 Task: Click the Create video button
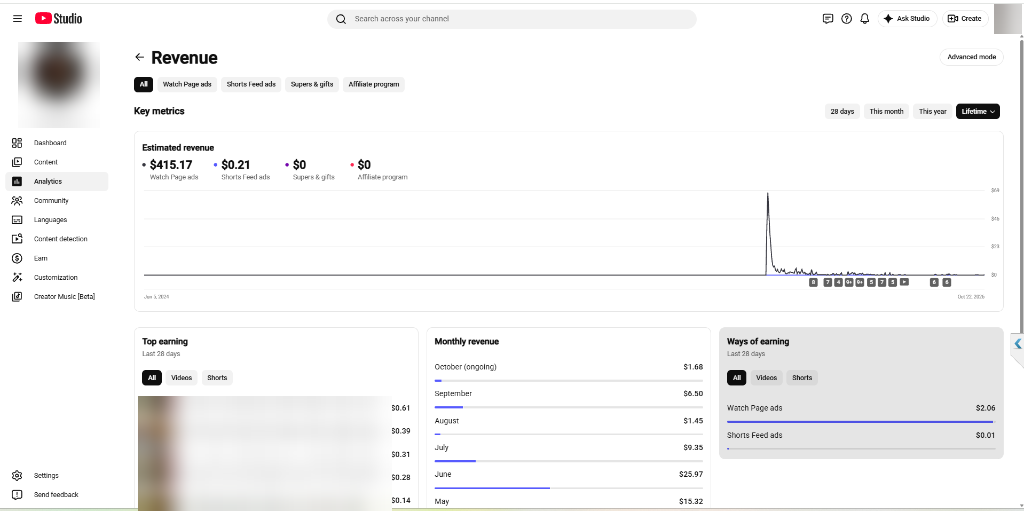tap(965, 19)
